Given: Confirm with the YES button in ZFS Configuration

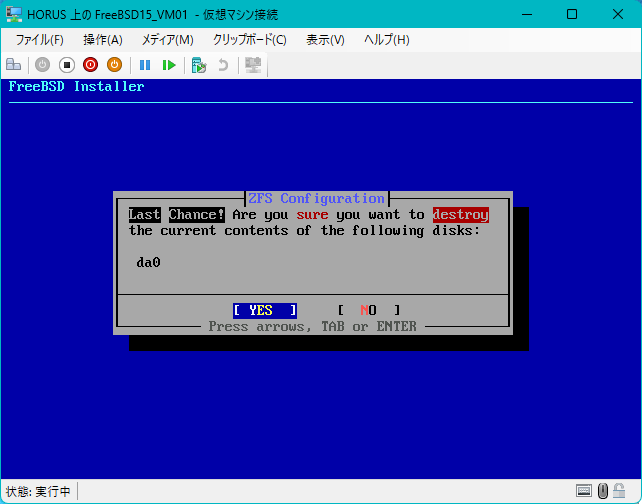Looking at the screenshot, I should tap(265, 310).
